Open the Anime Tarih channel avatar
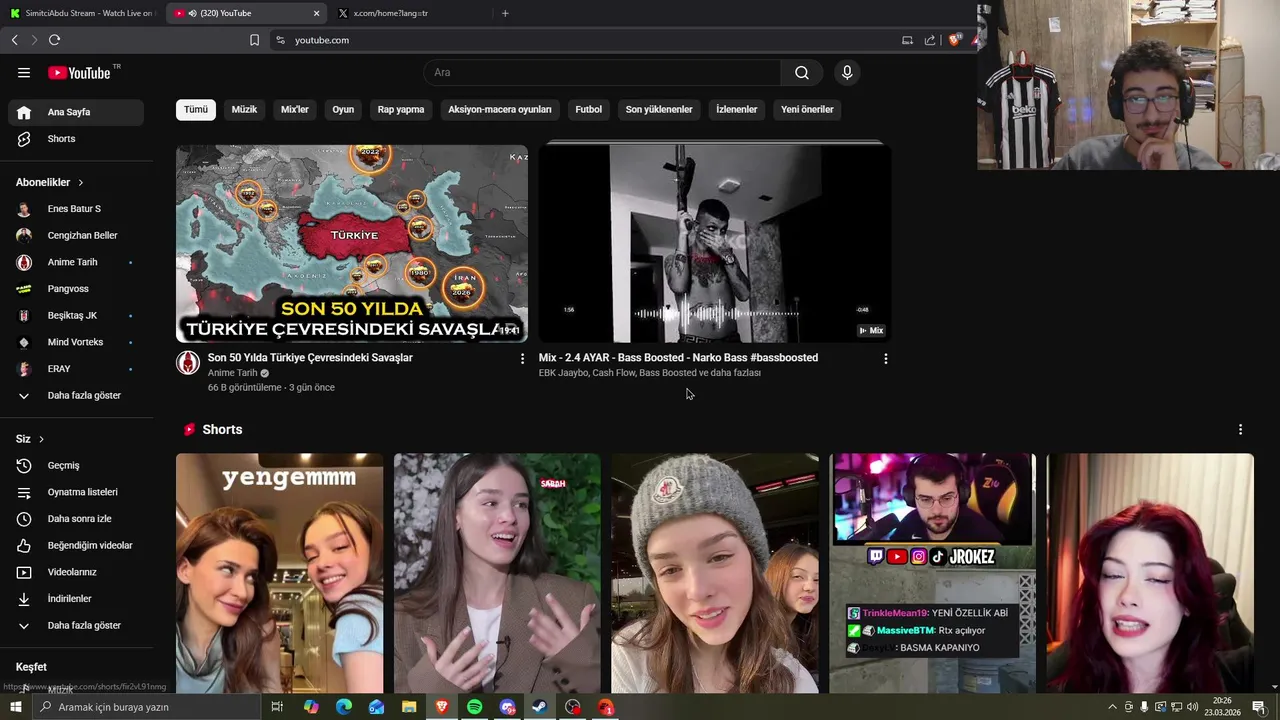1280x720 pixels. pyautogui.click(x=188, y=362)
